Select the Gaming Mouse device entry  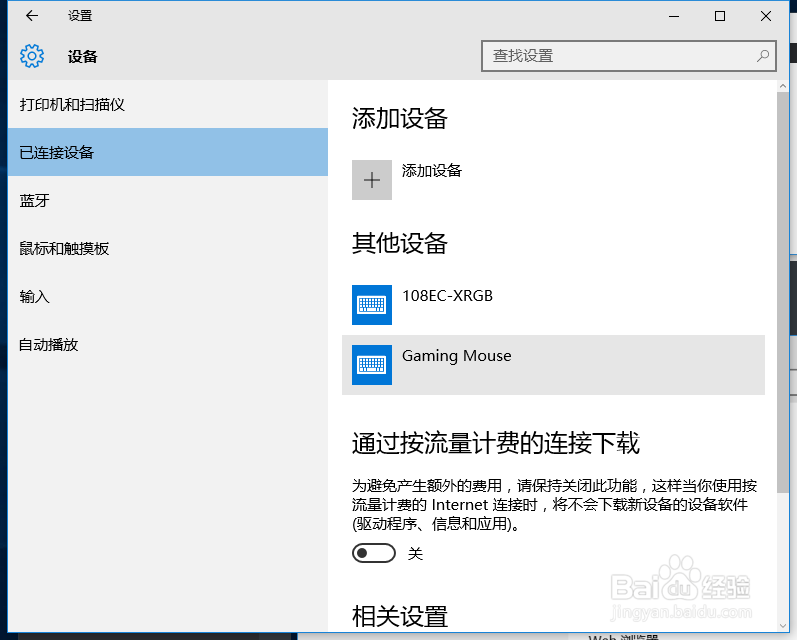[x=553, y=365]
